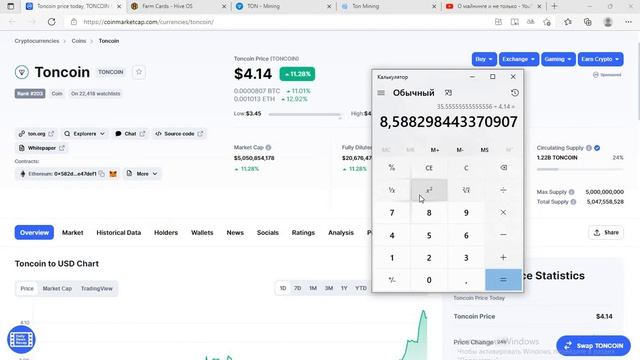This screenshot has height=360, width=640.
Task: Open calculator history icon
Action: [x=515, y=93]
